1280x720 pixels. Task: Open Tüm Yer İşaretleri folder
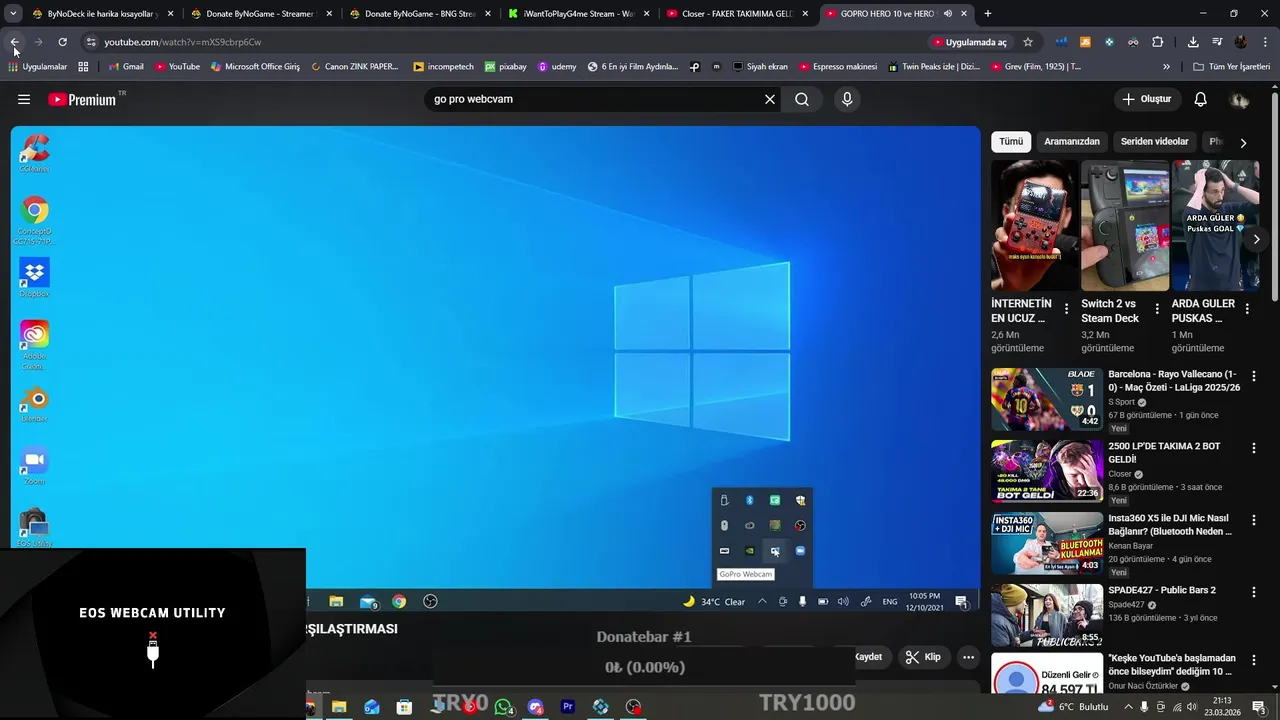pyautogui.click(x=1232, y=67)
